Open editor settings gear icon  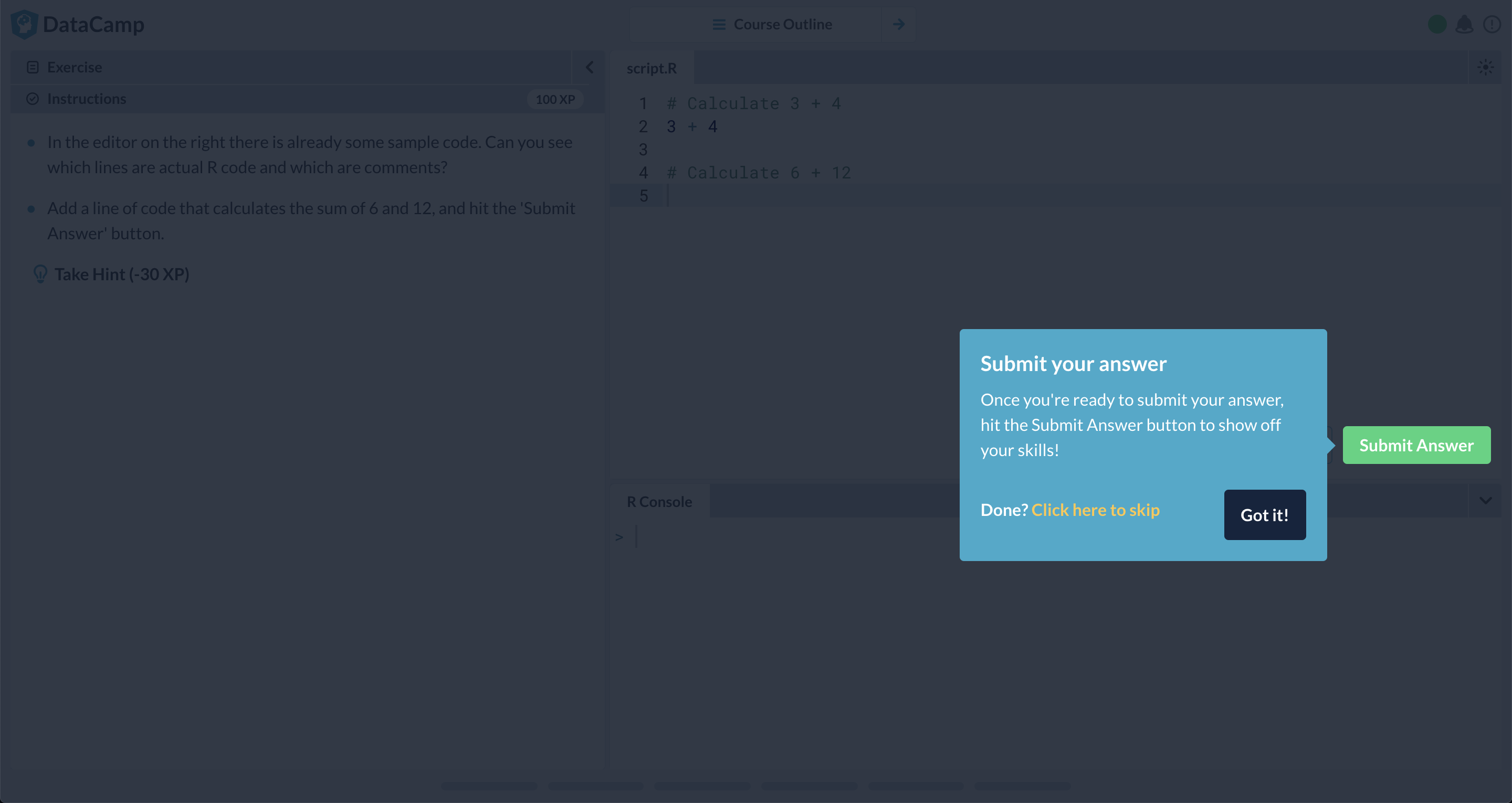[x=1486, y=68]
